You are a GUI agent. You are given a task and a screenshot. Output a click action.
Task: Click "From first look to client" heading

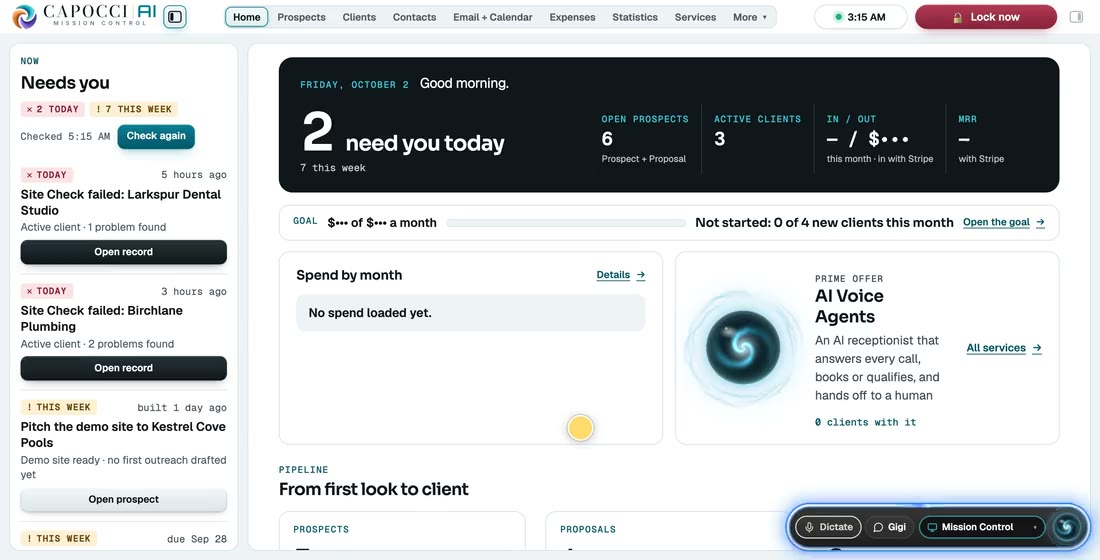[373, 489]
